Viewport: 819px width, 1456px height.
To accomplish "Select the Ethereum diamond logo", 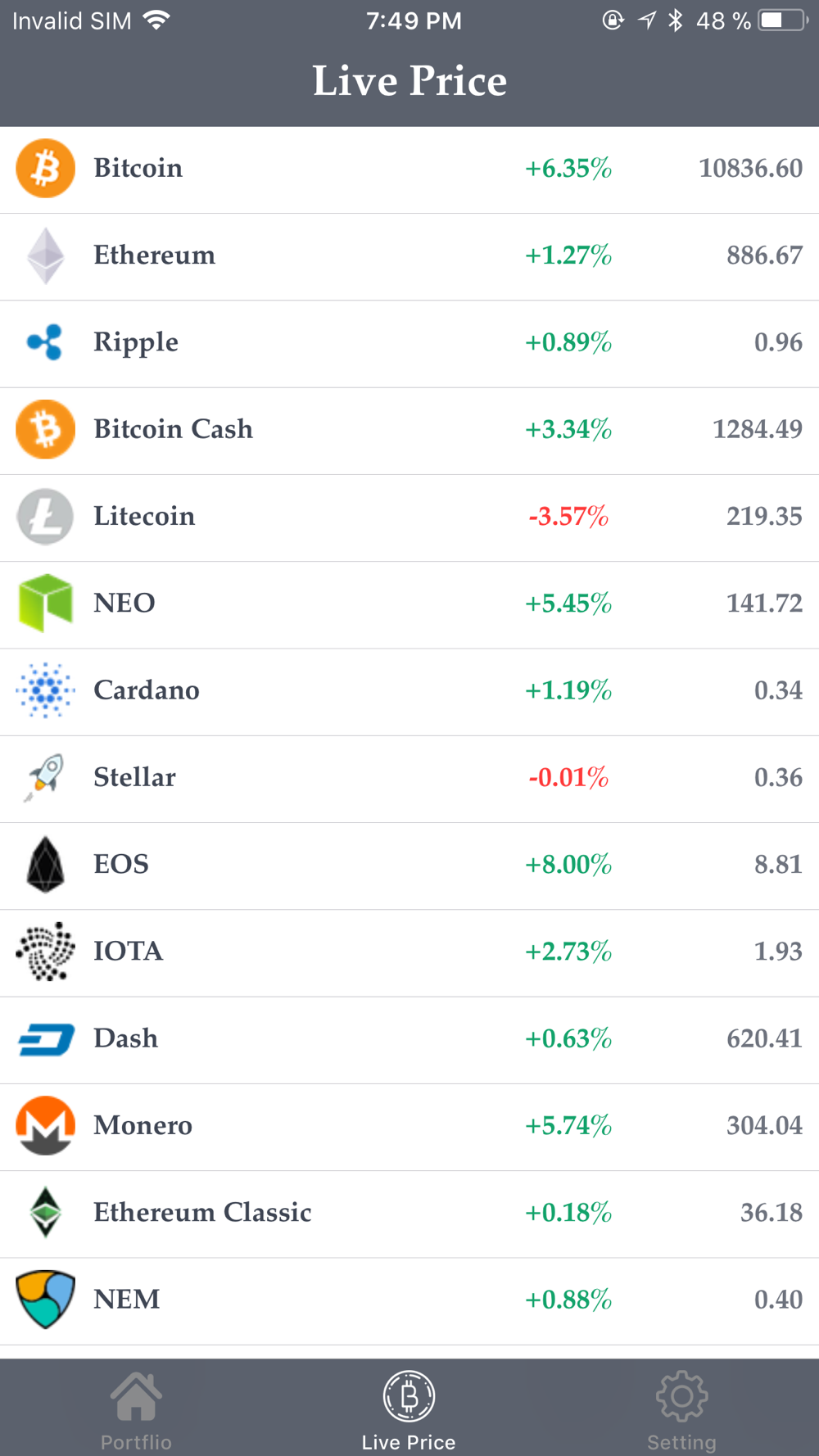I will 46,255.
